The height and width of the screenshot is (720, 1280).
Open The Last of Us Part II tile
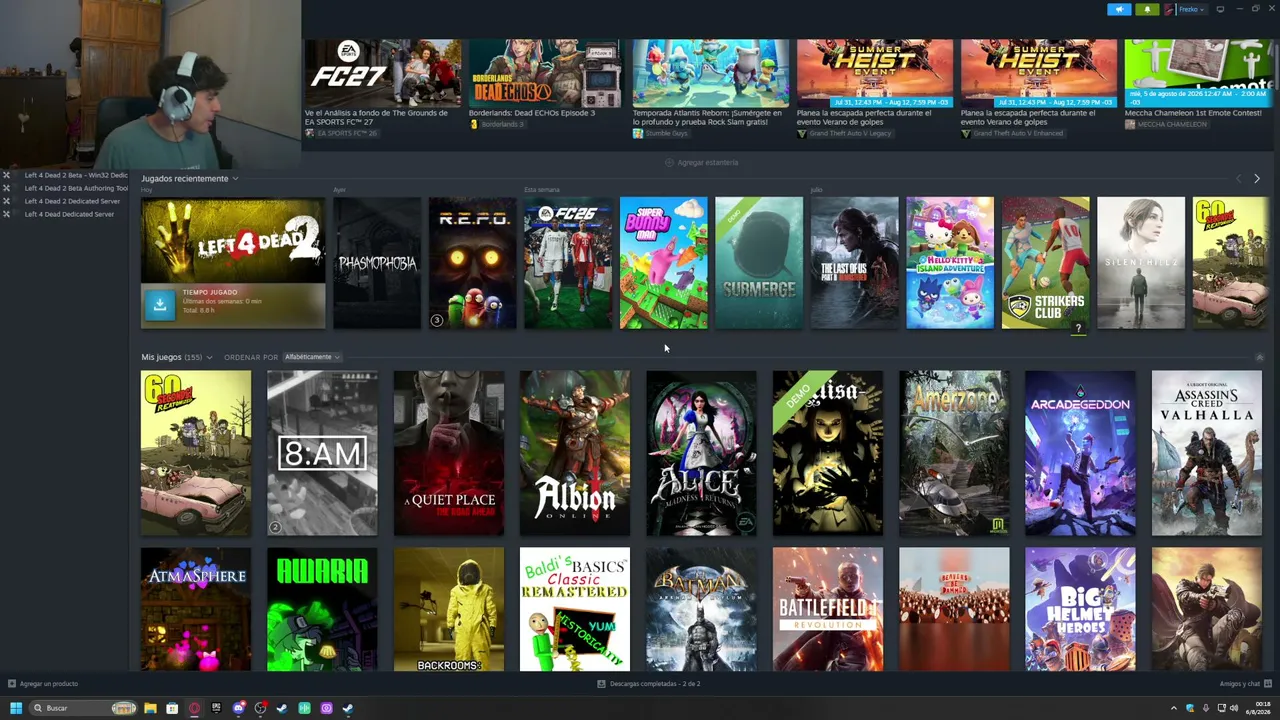click(x=855, y=263)
